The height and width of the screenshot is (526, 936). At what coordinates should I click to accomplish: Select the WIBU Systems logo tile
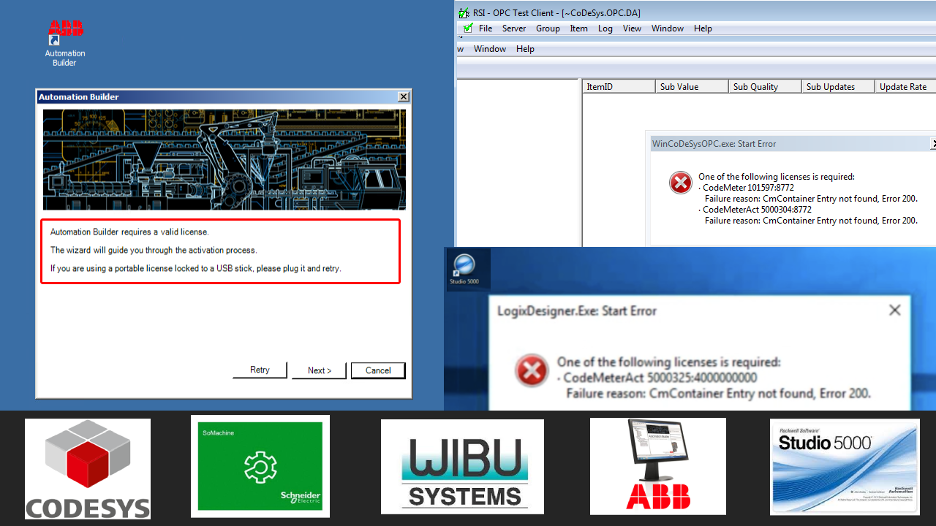point(462,467)
